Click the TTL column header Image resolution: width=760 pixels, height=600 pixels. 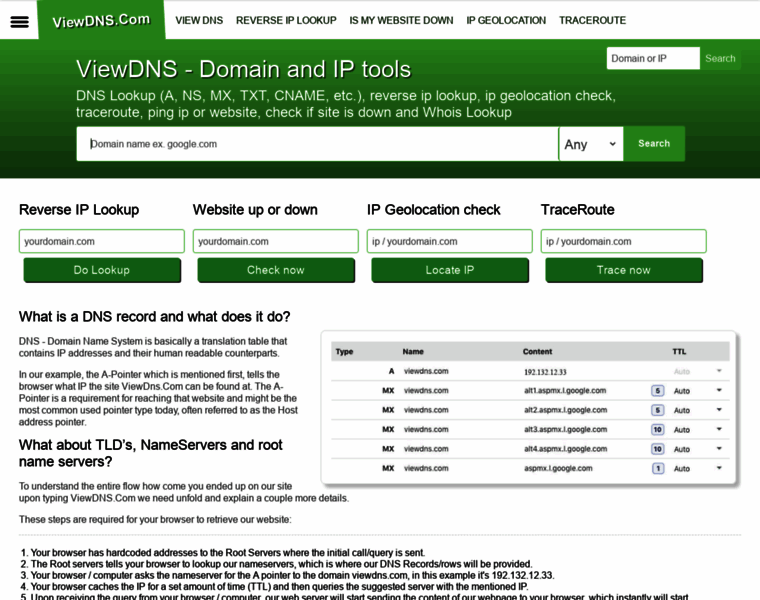click(x=679, y=351)
